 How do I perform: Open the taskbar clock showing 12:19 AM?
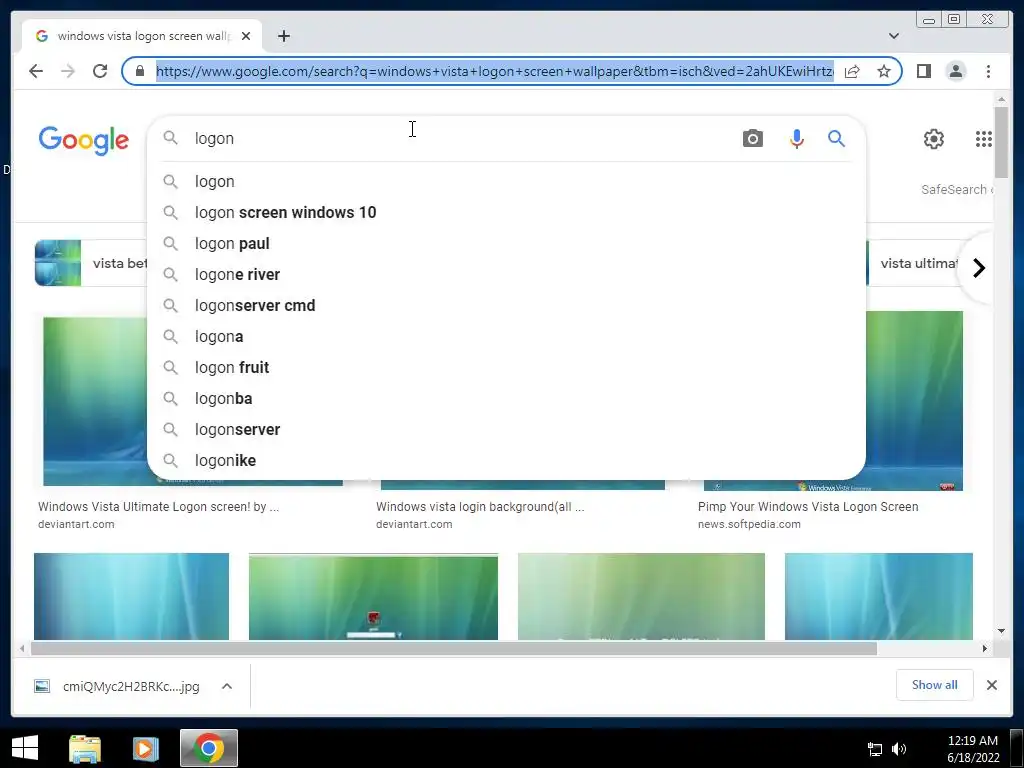click(x=972, y=749)
